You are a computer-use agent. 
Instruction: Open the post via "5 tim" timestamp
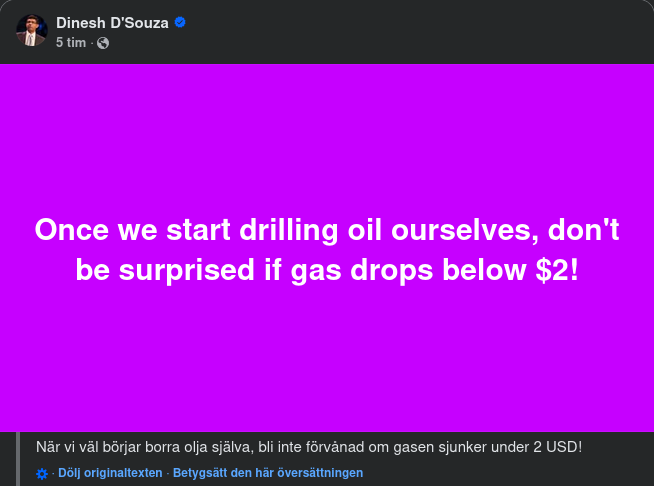click(x=71, y=43)
